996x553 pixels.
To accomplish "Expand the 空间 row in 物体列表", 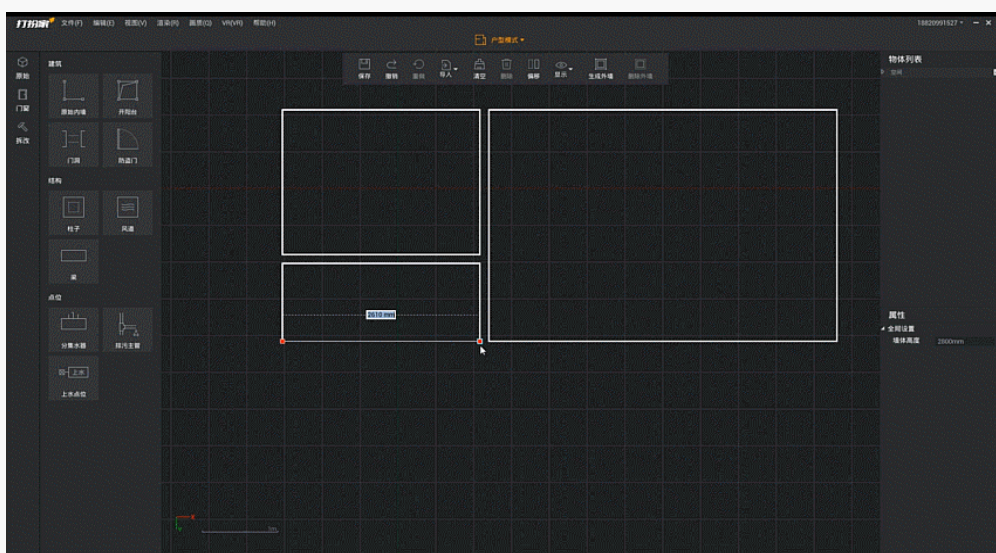I will pyautogui.click(x=882, y=72).
